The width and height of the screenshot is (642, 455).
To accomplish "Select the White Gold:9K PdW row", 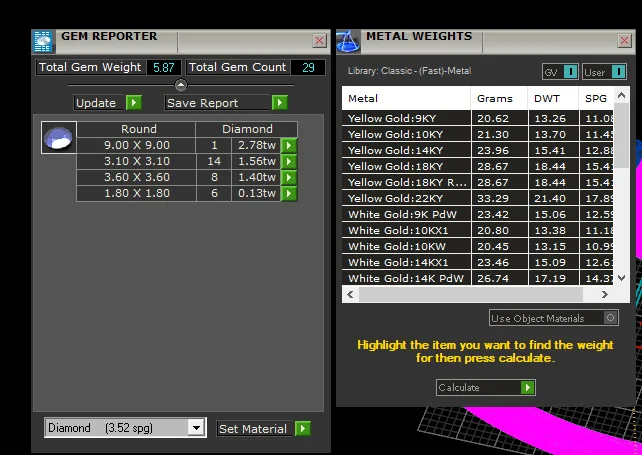I will [x=477, y=214].
